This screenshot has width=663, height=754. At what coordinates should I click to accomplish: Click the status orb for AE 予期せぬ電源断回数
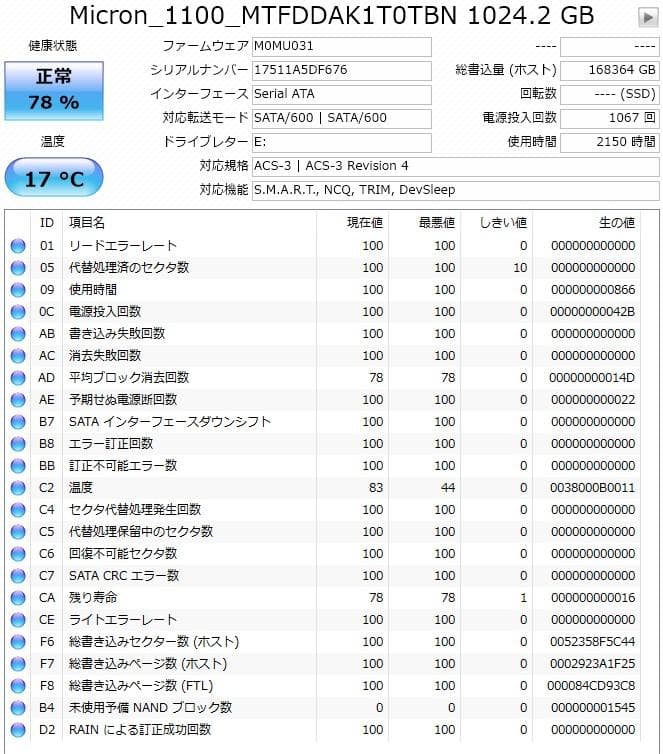(x=18, y=400)
